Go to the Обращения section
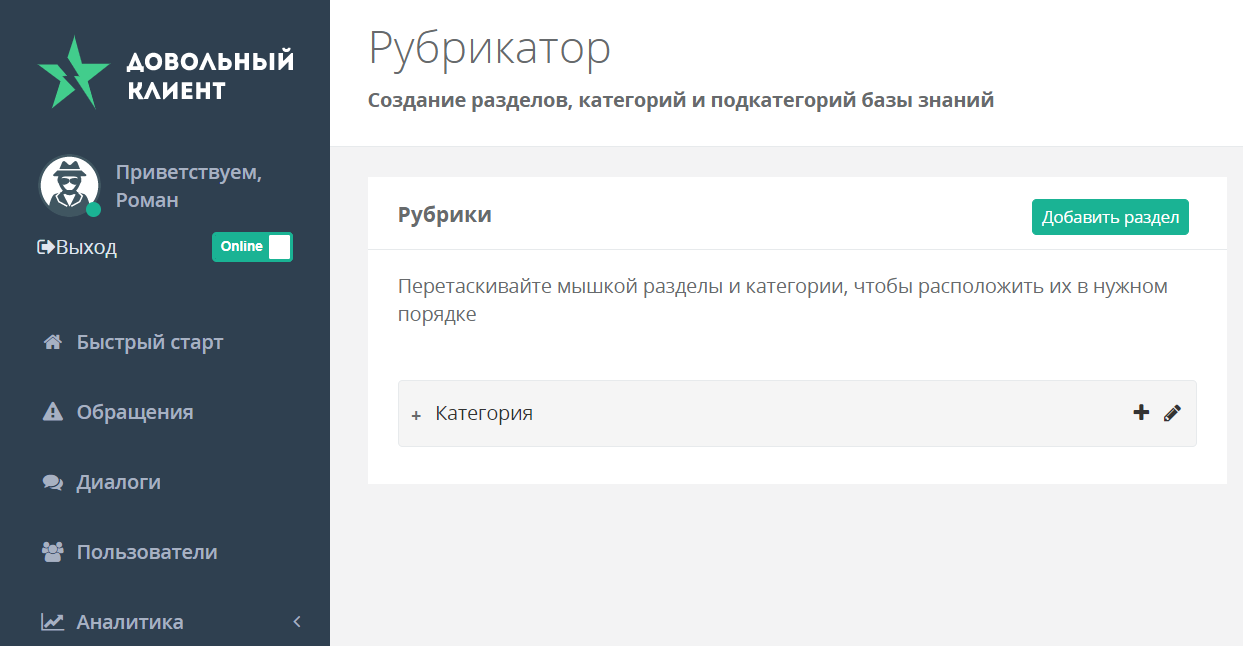Screen dimensions: 1243x646 tap(135, 412)
